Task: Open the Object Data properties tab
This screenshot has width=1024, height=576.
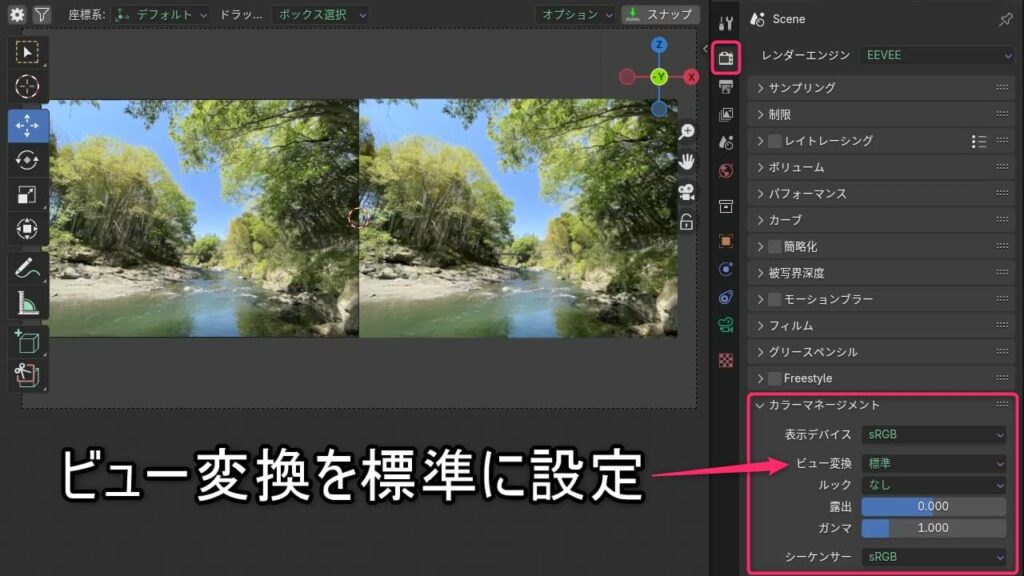Action: point(726,325)
